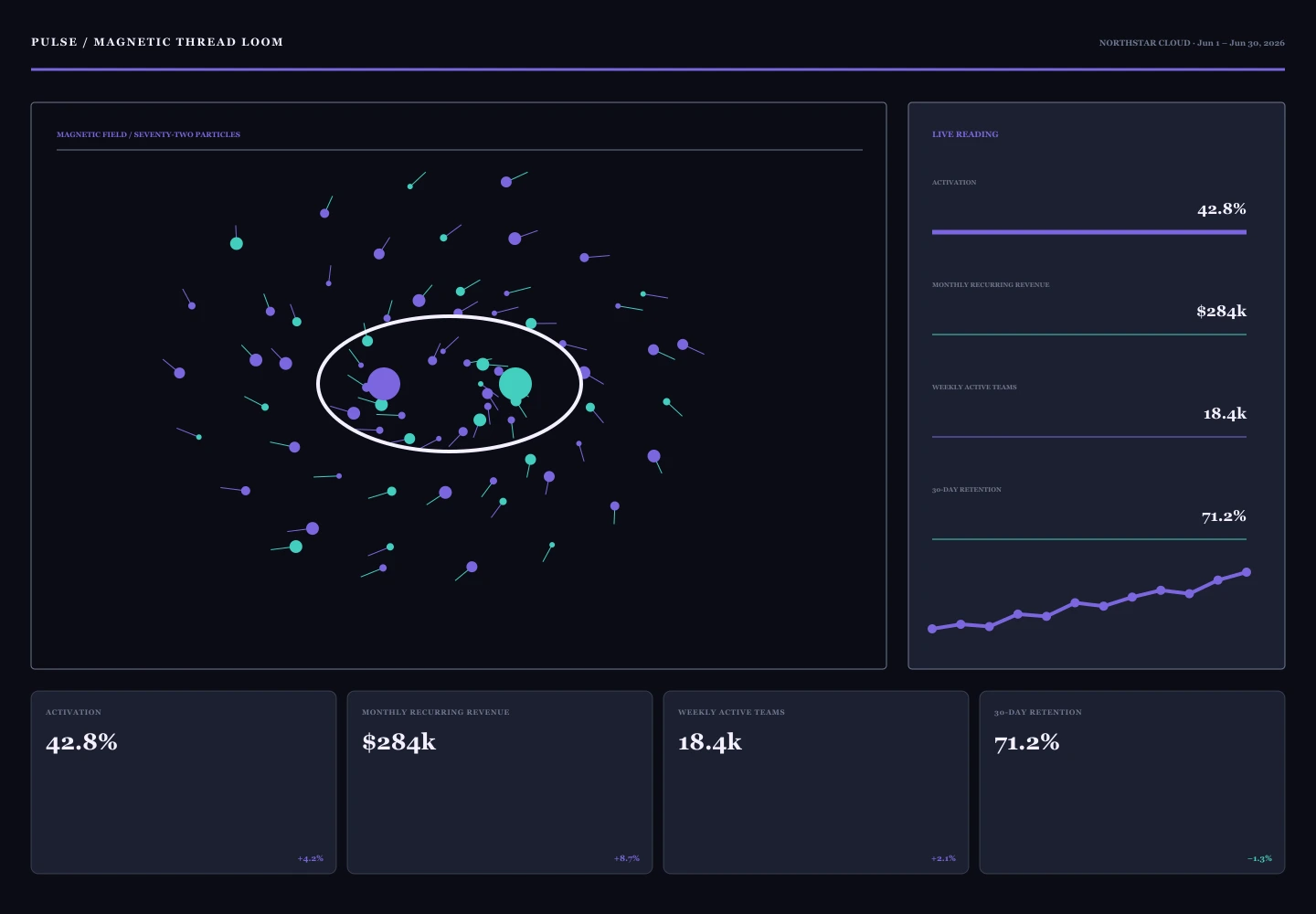1316x914 pixels.
Task: Click MONTHLY RECURRING REVENUE label in Live Reading
Action: [x=991, y=285]
